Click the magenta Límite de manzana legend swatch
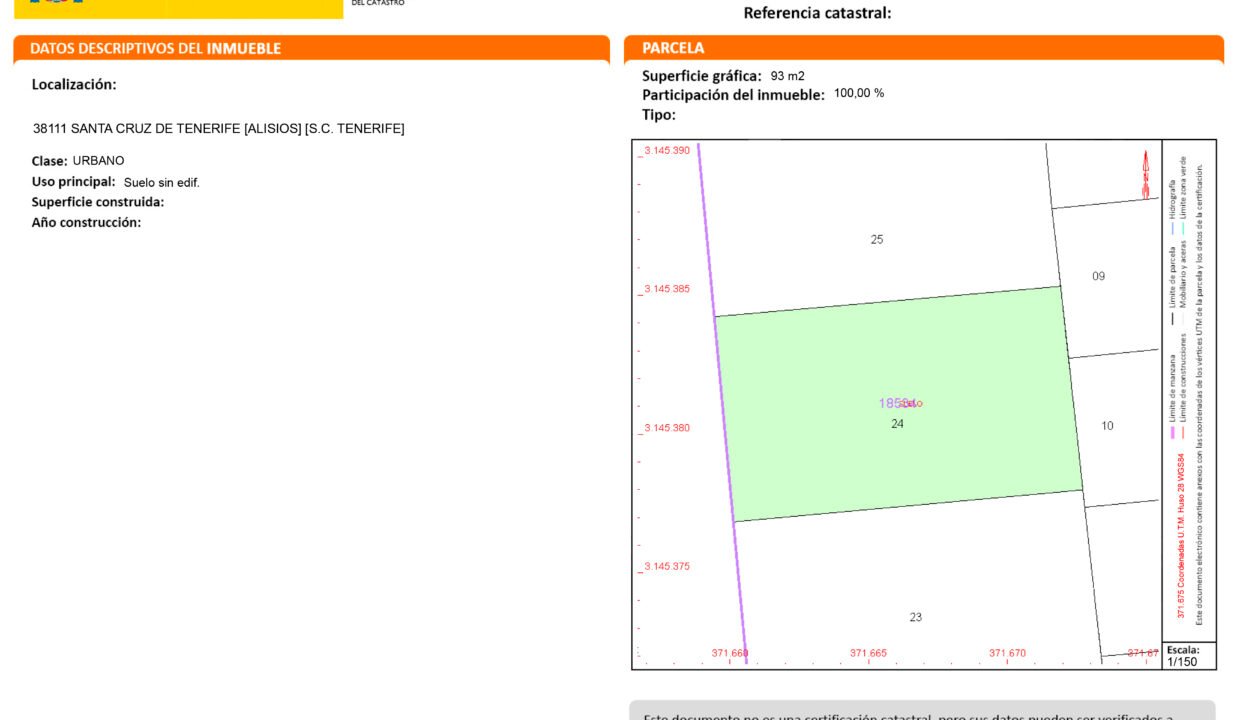The height and width of the screenshot is (720, 1240). [x=1172, y=432]
